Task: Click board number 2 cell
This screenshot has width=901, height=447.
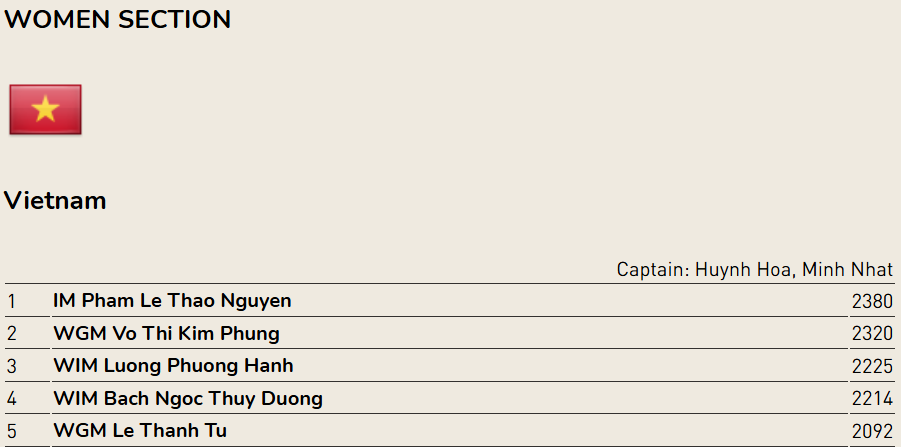Action: tap(28, 333)
